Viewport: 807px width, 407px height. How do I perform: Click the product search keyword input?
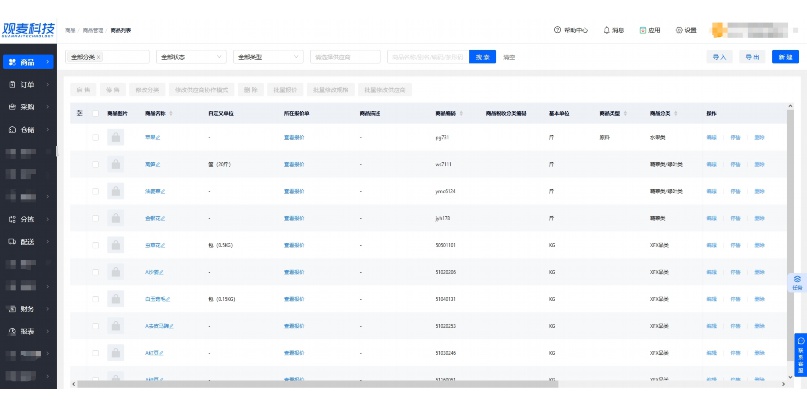click(428, 57)
